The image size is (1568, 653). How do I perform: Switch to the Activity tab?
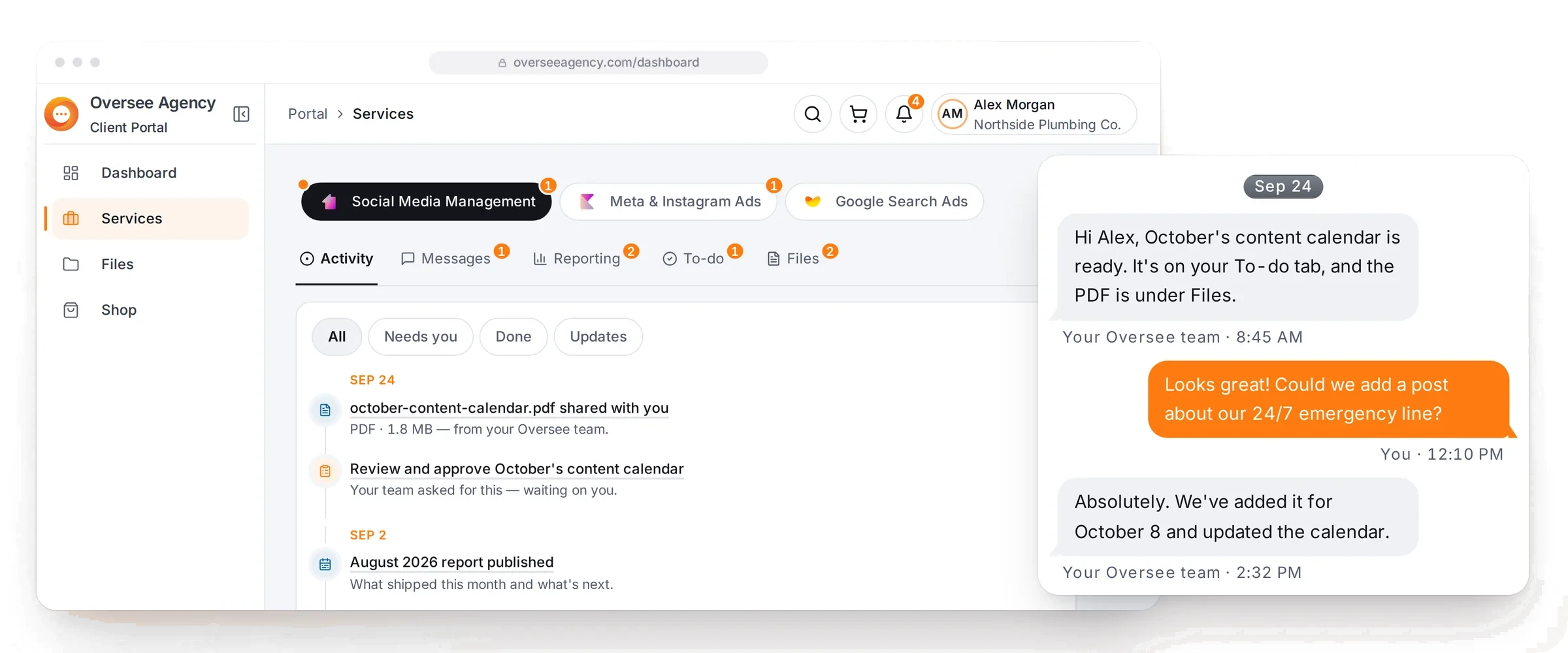[336, 259]
